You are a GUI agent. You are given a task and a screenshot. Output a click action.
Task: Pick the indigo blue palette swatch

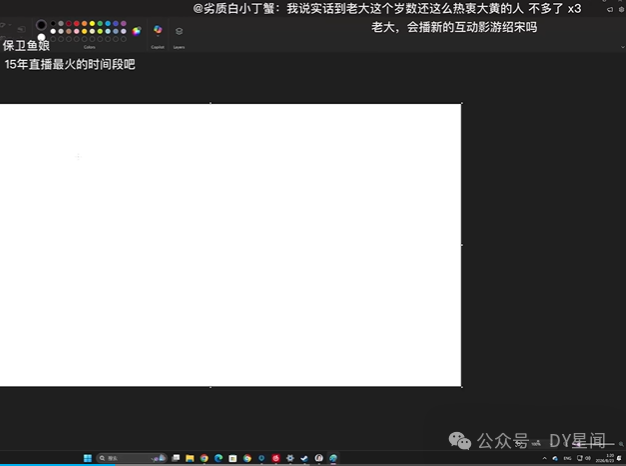click(115, 24)
